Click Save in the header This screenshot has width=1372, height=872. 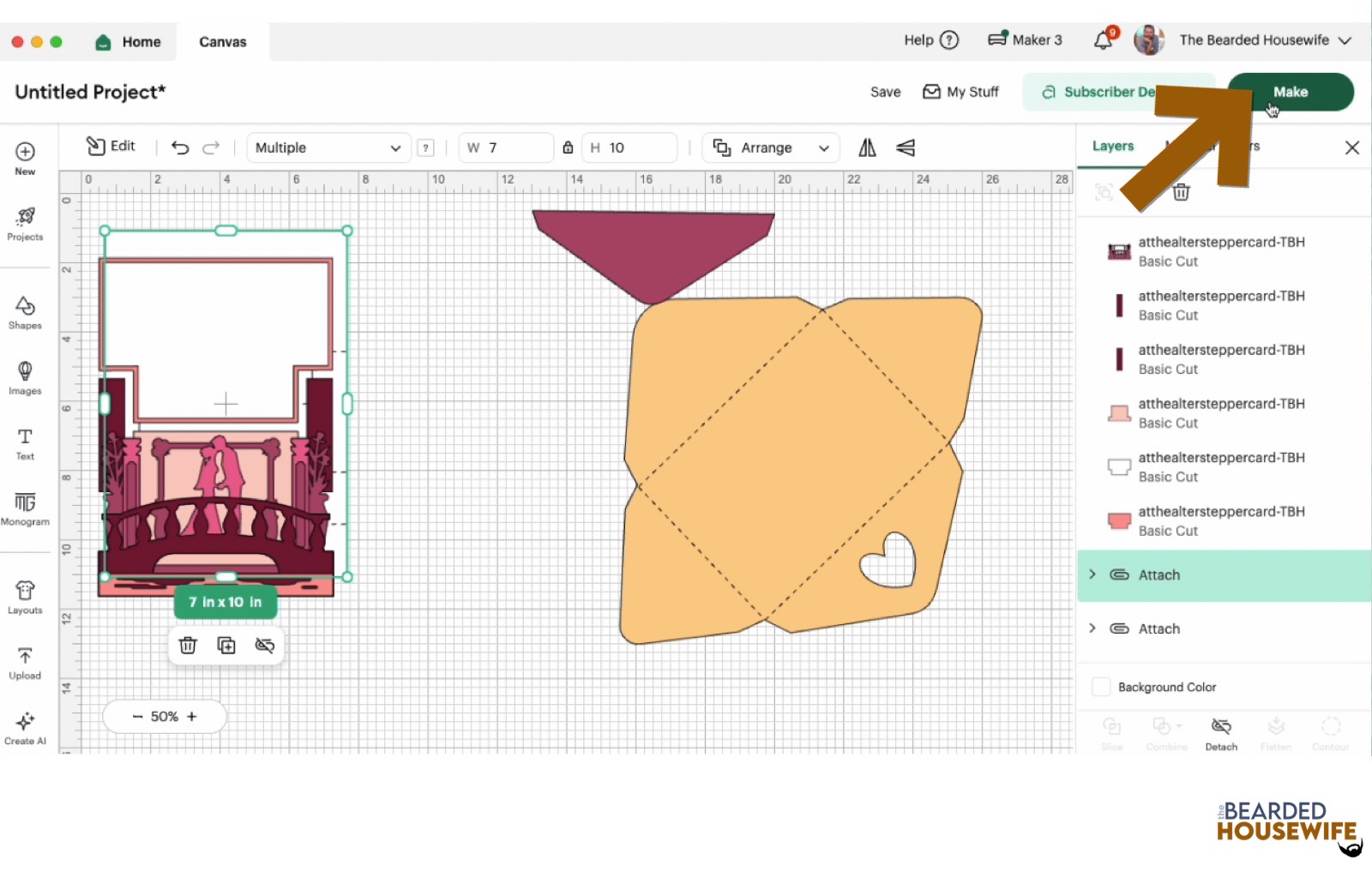pyautogui.click(x=885, y=92)
